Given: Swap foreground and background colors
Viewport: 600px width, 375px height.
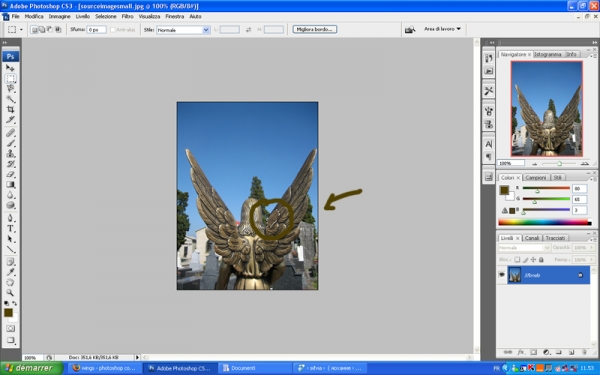Looking at the screenshot, I should pyautogui.click(x=15, y=303).
